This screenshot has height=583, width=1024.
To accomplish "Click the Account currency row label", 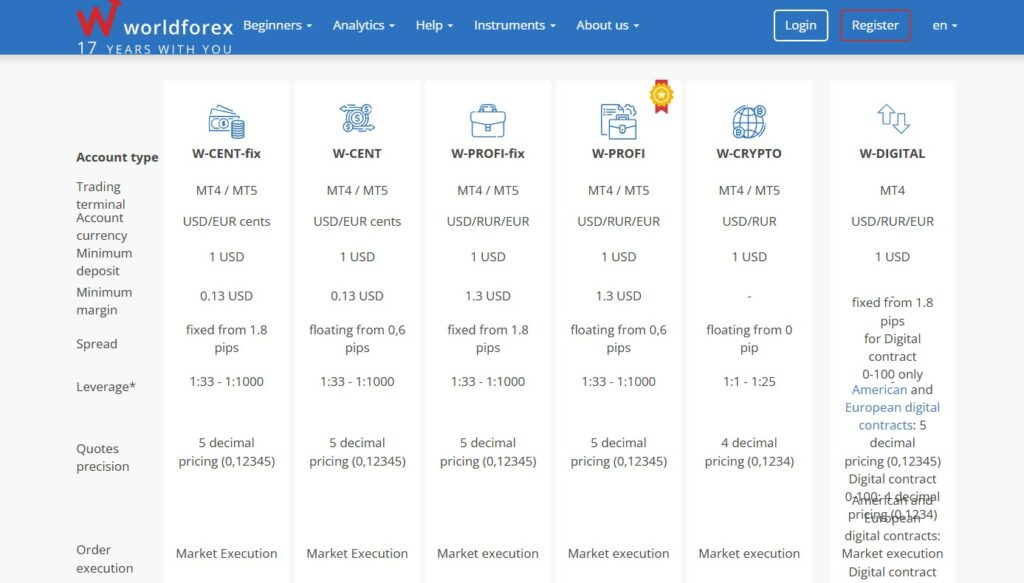I will (102, 227).
